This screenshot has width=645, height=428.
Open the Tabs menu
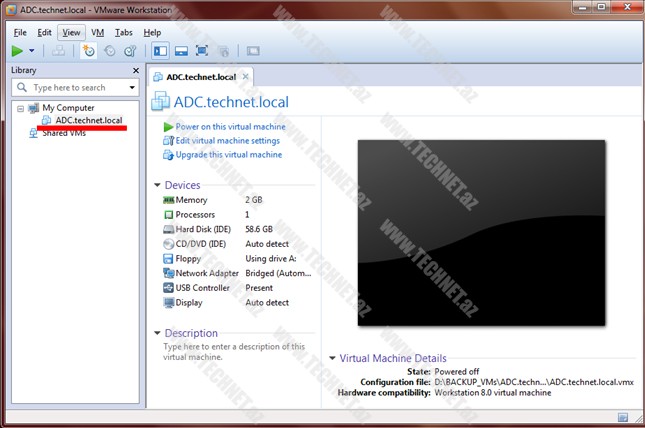[x=123, y=32]
